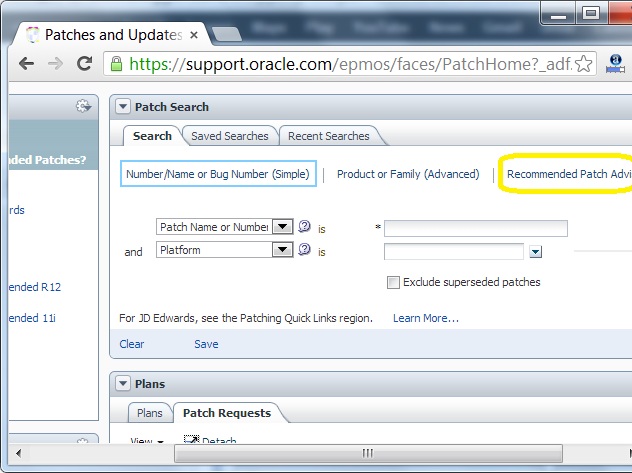Bookmark the page with the star icon

click(583, 64)
